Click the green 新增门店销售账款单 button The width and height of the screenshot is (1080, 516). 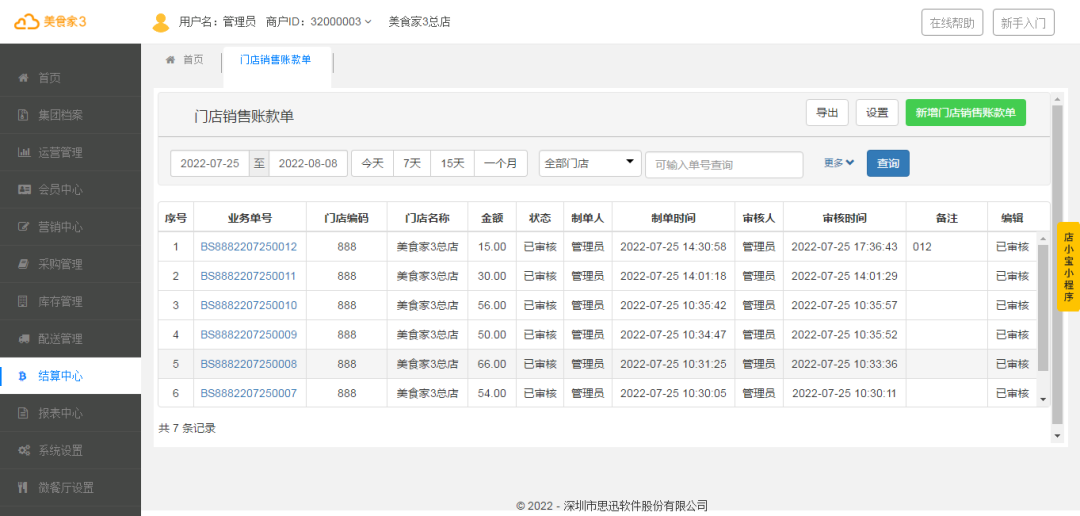(965, 113)
